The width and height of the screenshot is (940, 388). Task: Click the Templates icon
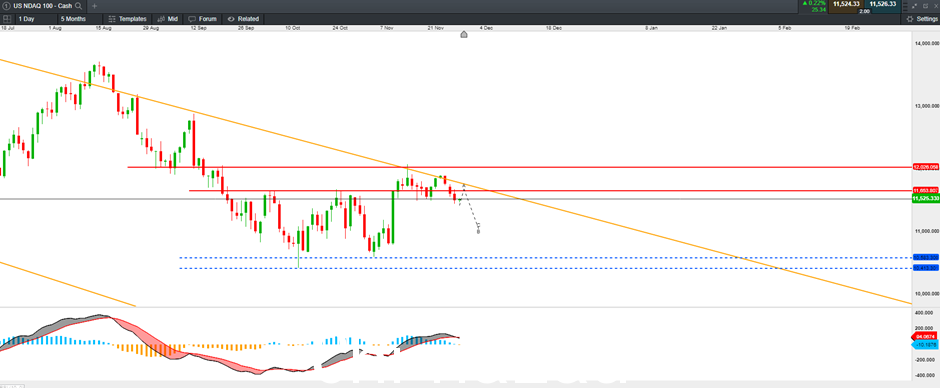click(112, 19)
